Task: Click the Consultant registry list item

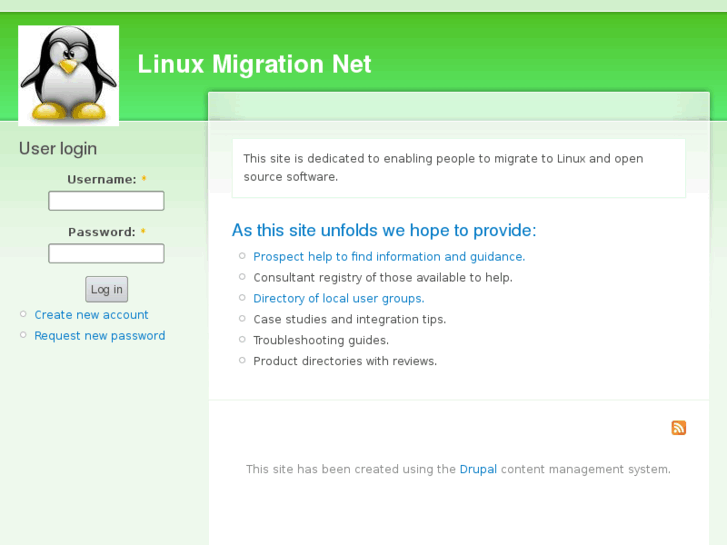Action: [x=383, y=278]
